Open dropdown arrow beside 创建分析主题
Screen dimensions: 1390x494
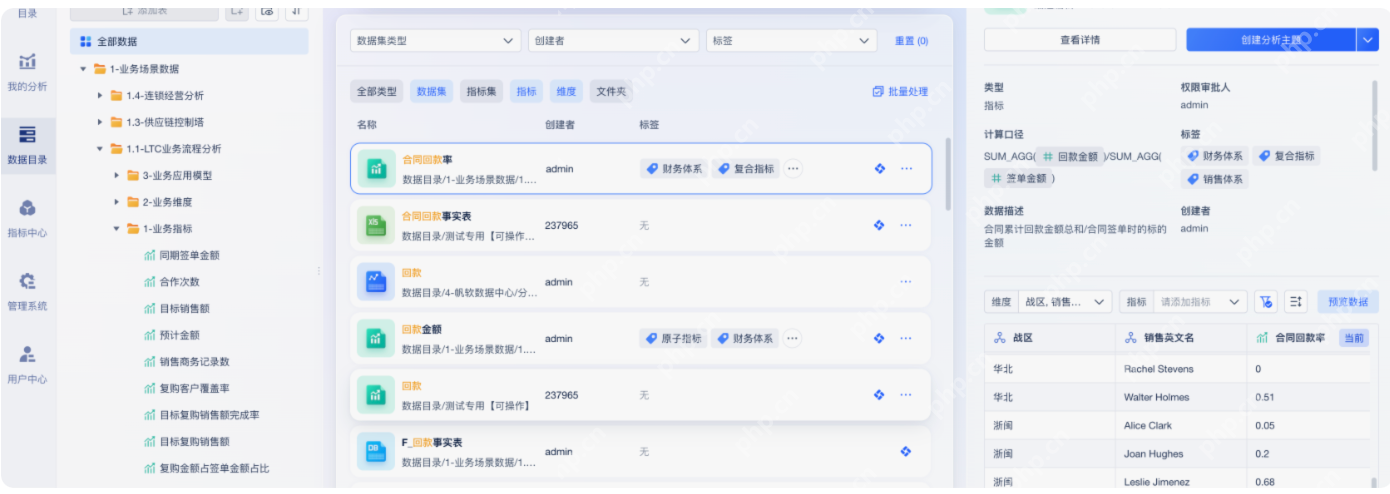click(1367, 40)
